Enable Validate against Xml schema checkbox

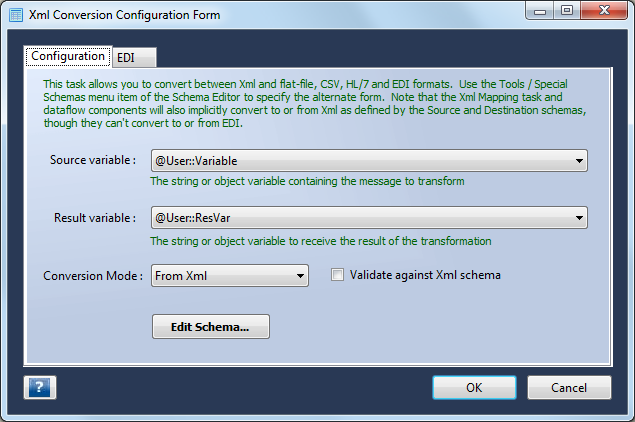point(337,275)
